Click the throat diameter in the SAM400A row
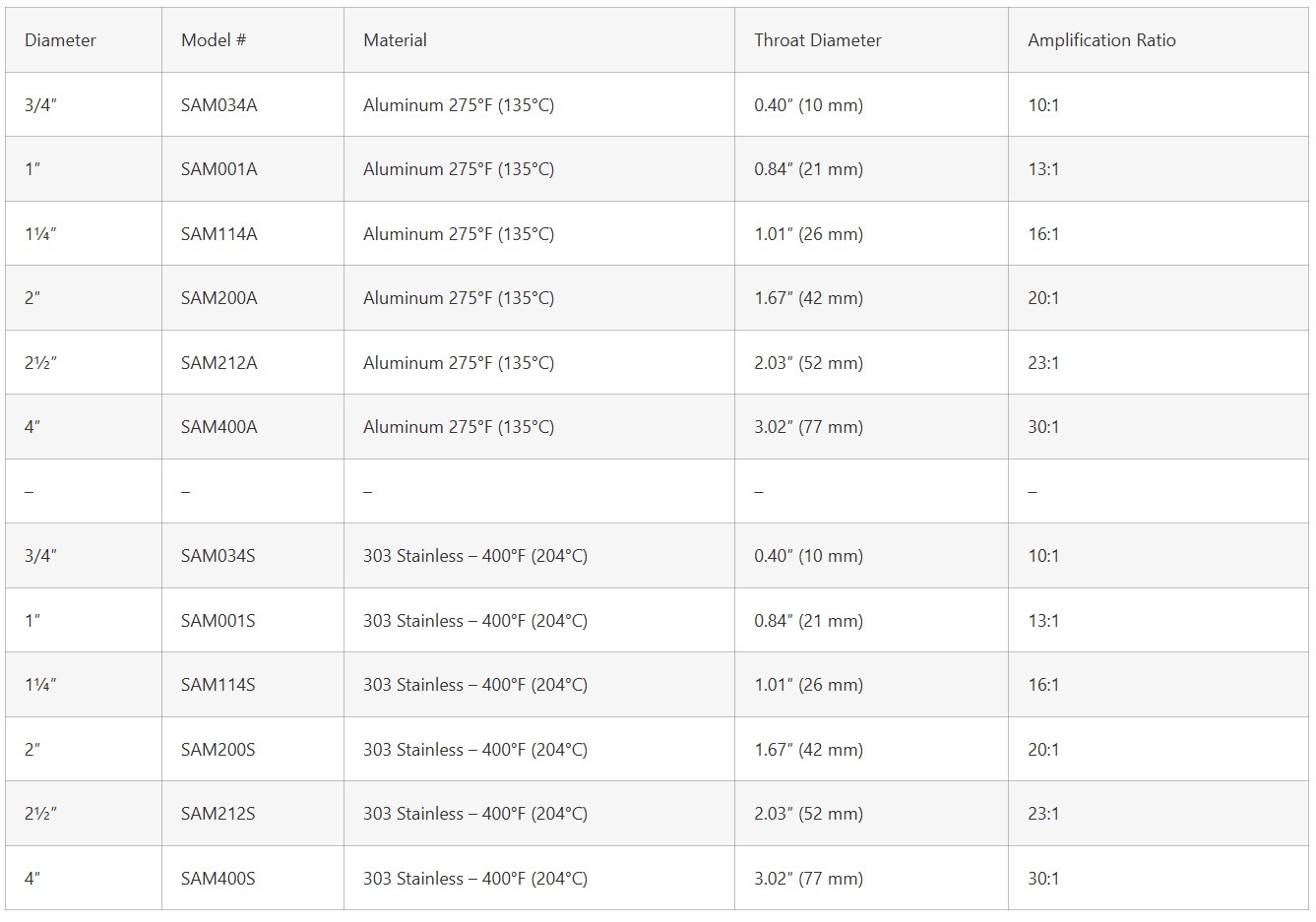Image resolution: width=1316 pixels, height=922 pixels. pos(808,427)
